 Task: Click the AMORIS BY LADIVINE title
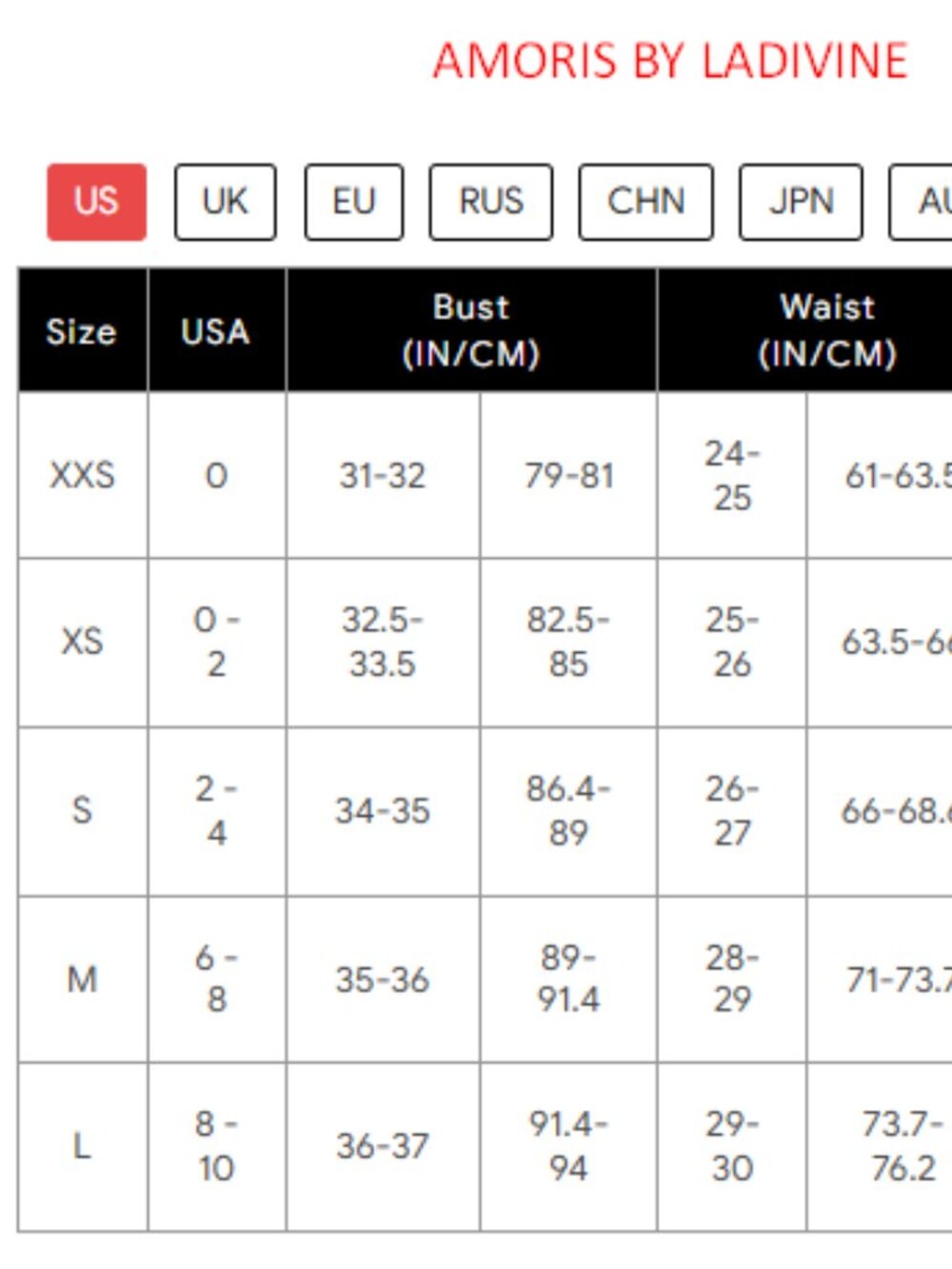tap(670, 61)
